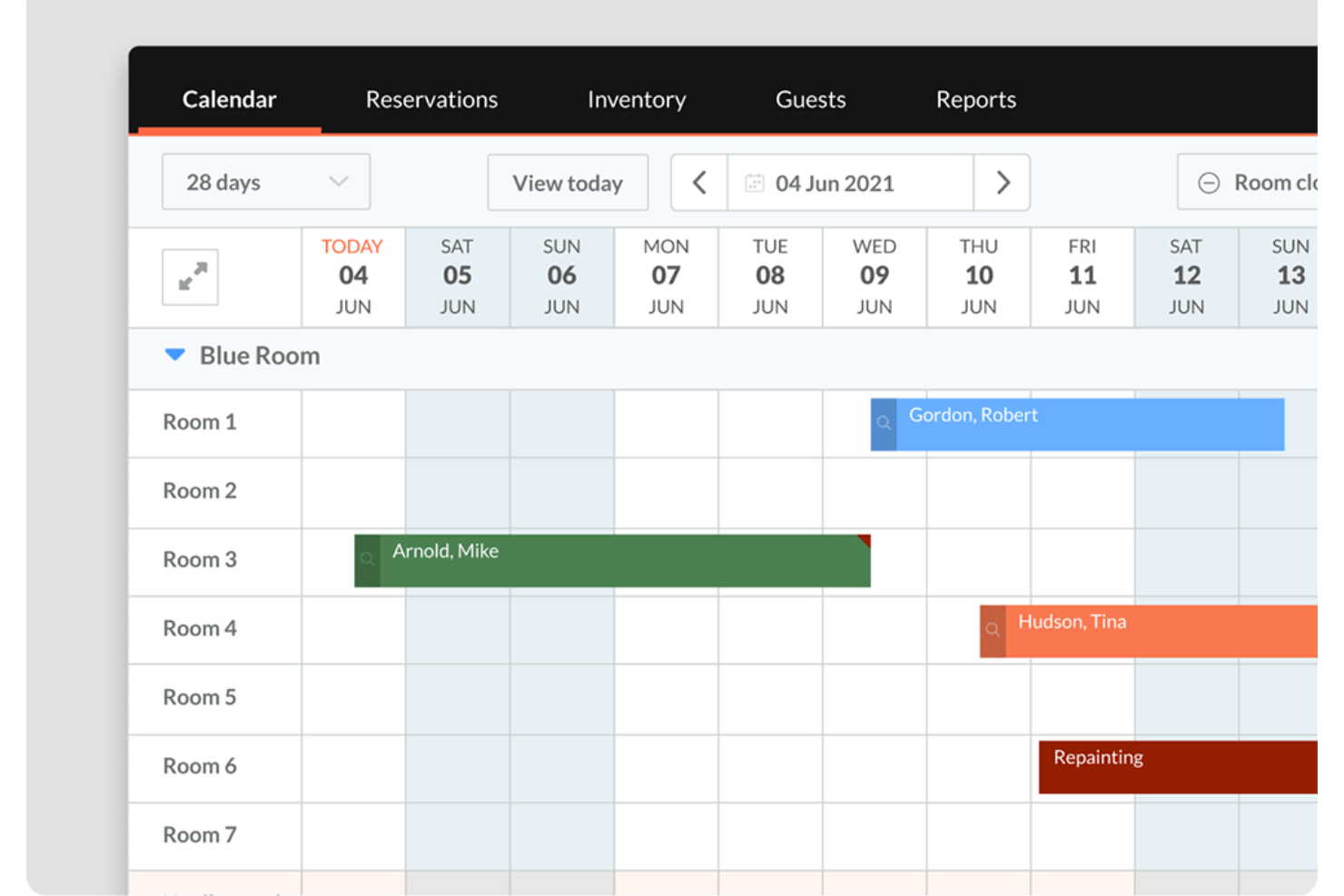Go to the previous date with left arrow

(x=699, y=182)
